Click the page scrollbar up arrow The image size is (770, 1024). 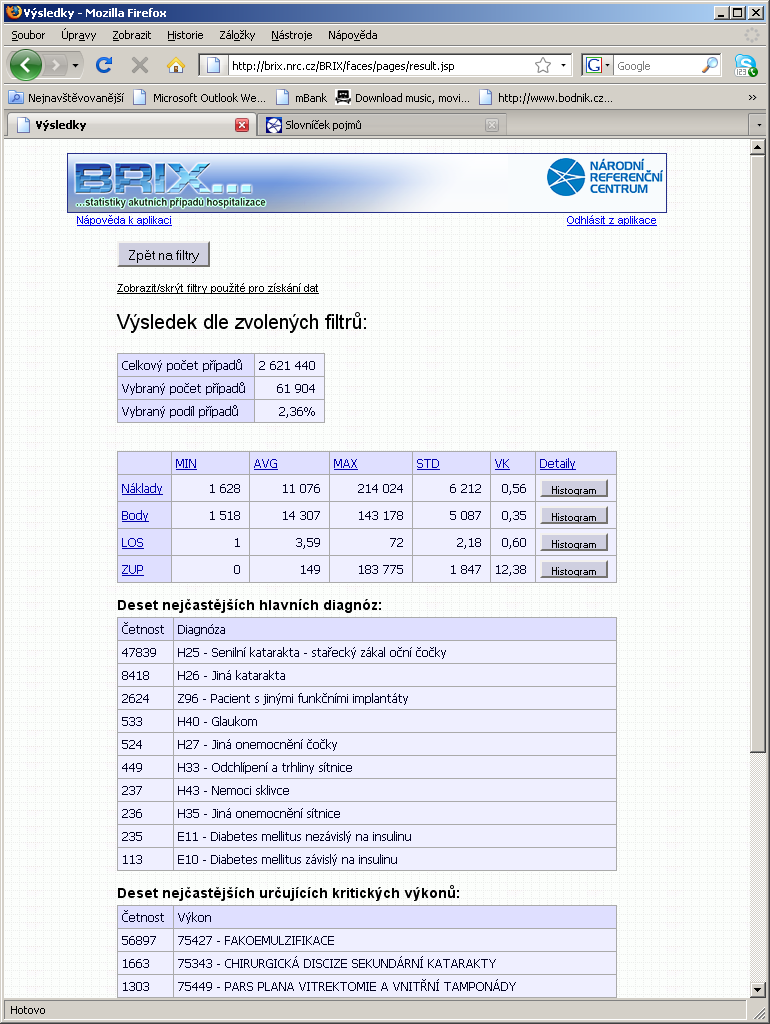(757, 147)
